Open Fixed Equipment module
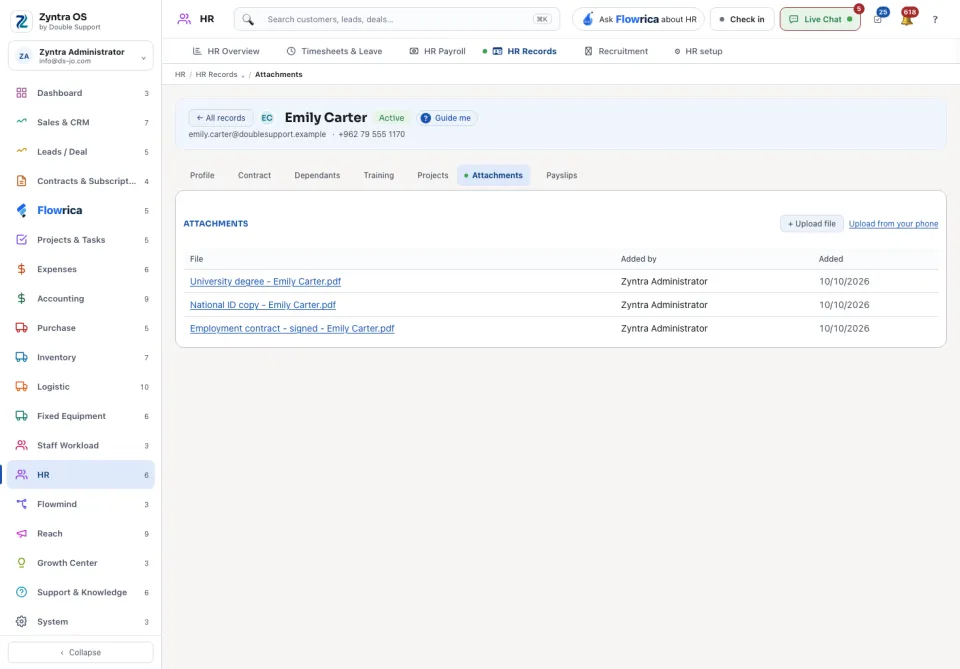 pos(81,416)
